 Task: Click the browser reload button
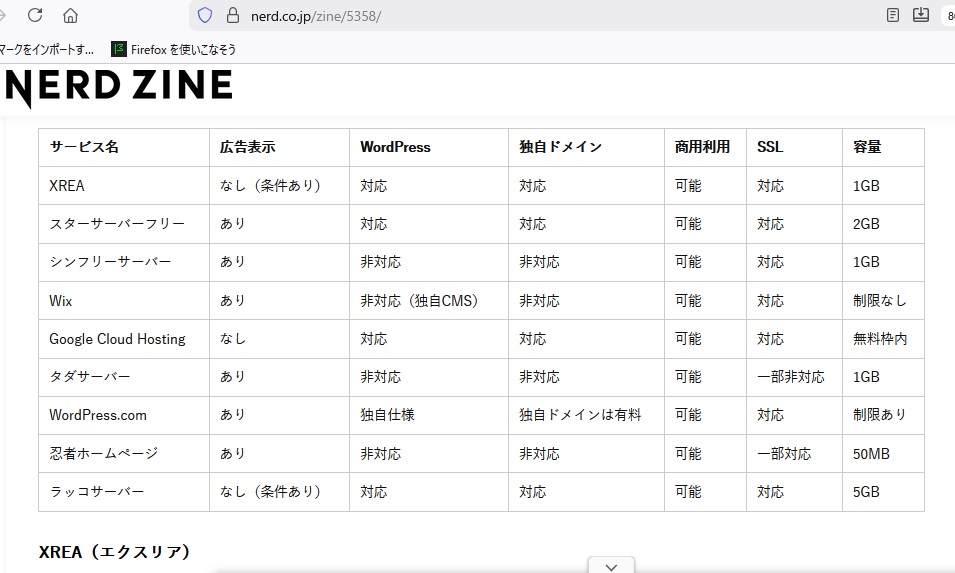[35, 15]
